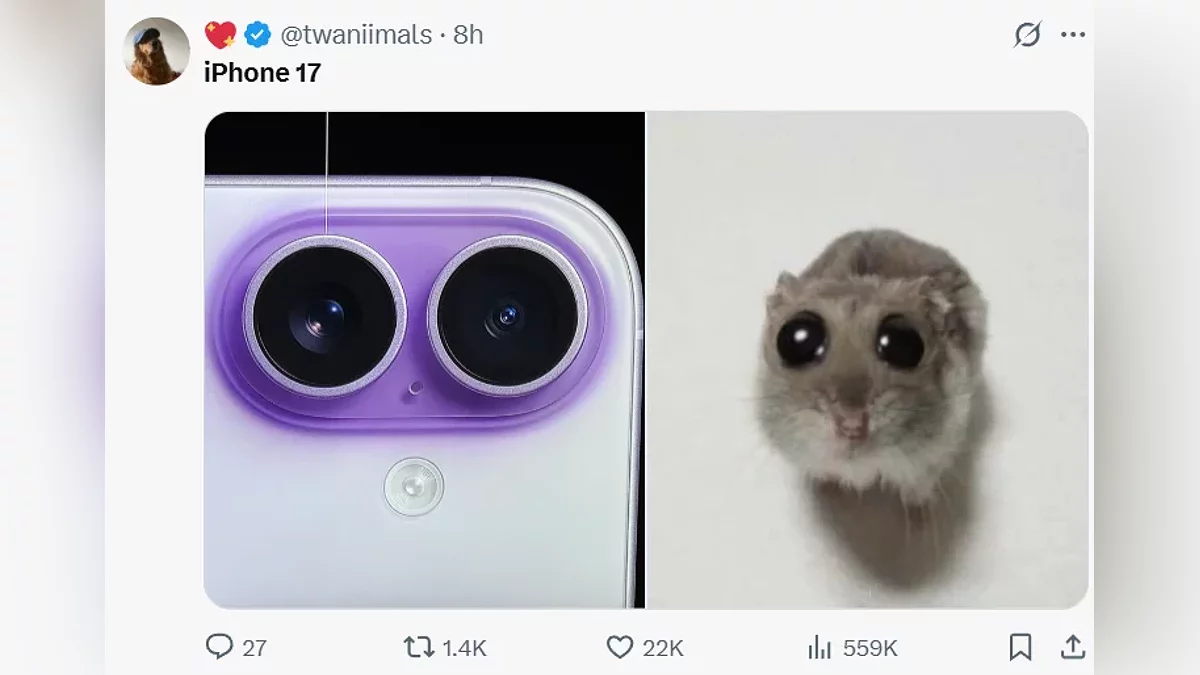
Task: Open the @twaniimals profile handle link
Action: click(356, 35)
